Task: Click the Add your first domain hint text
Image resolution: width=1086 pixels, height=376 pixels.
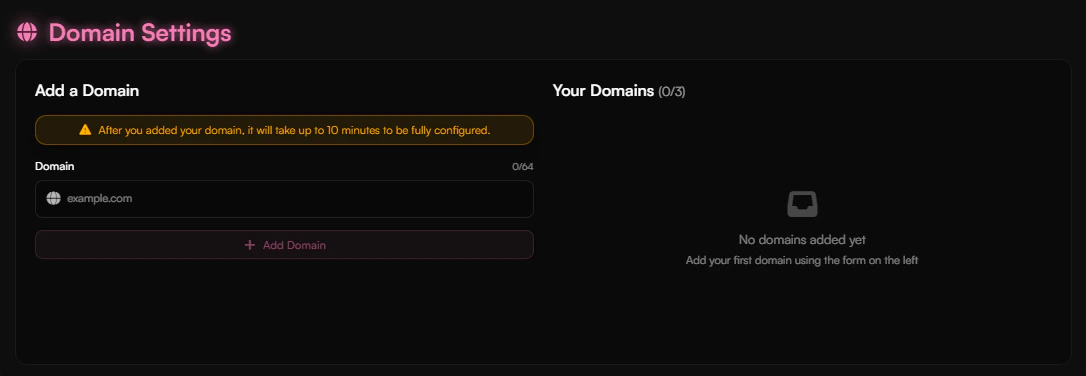Action: [x=802, y=261]
